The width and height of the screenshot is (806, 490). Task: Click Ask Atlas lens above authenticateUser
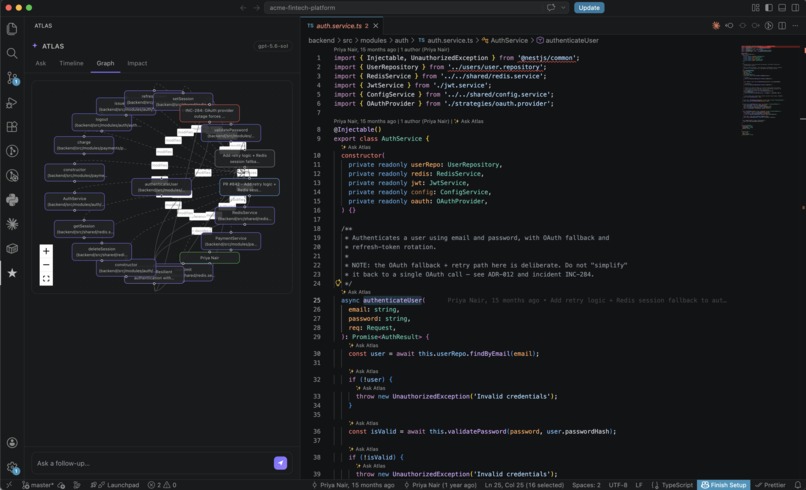356,292
